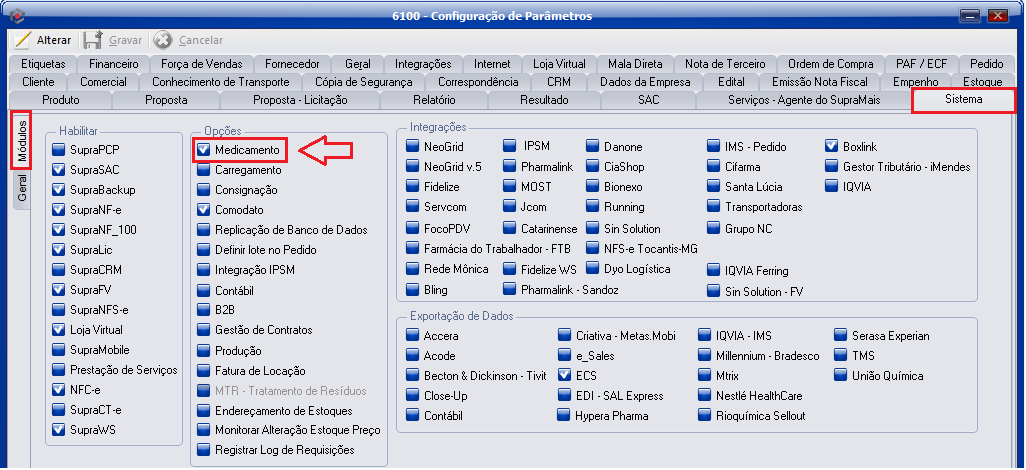Click the Cancelar circle icon

coord(162,40)
